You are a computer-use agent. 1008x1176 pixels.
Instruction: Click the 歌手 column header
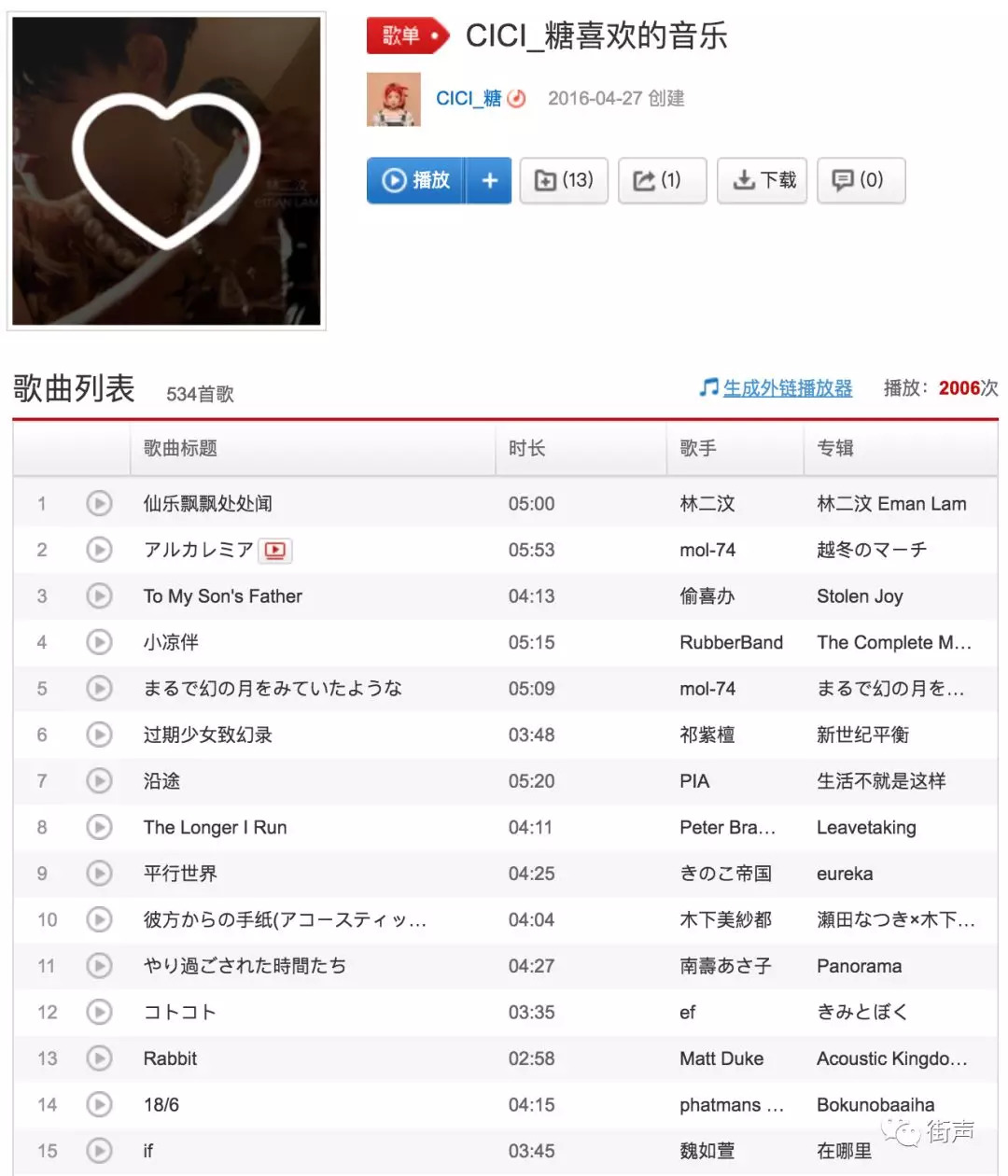(x=698, y=449)
